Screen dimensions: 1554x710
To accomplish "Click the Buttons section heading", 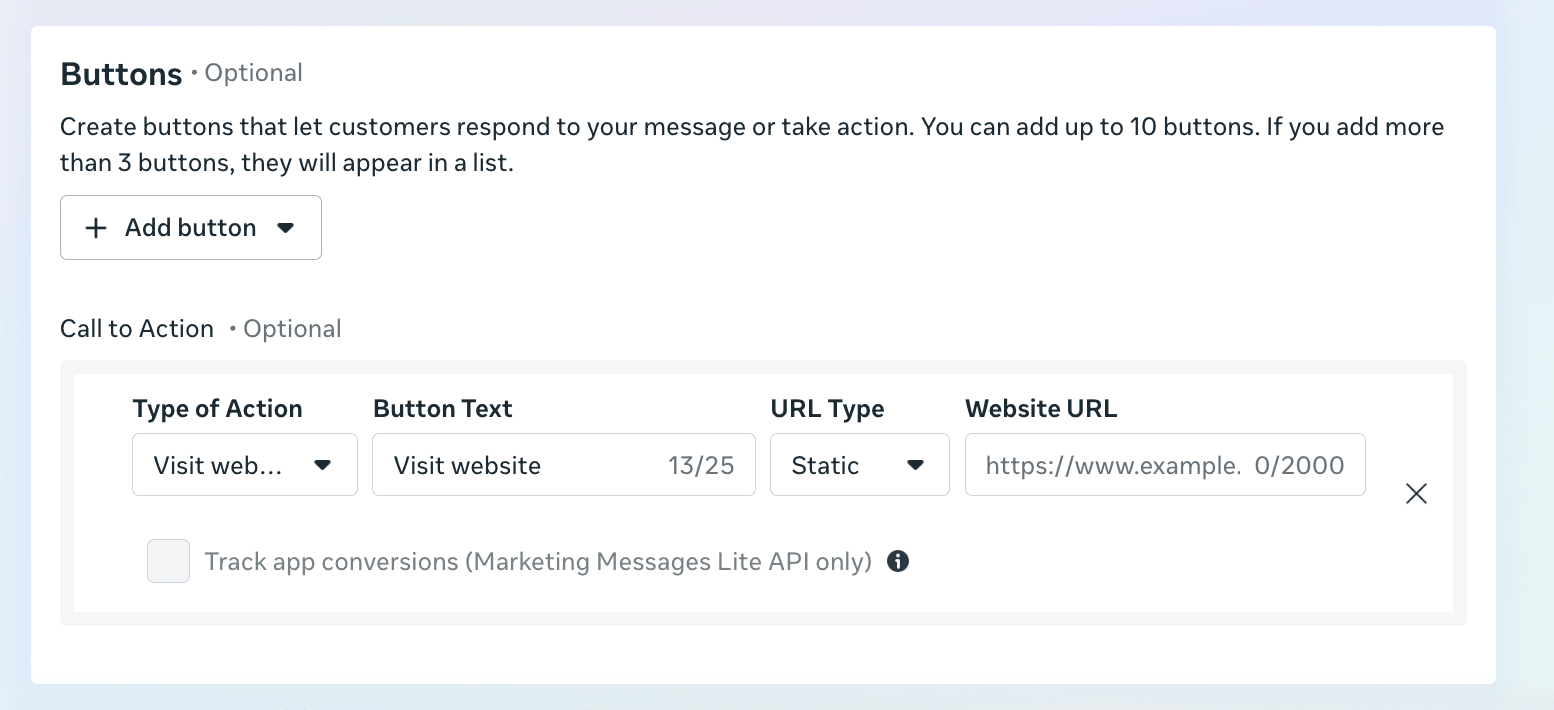I will pyautogui.click(x=122, y=74).
